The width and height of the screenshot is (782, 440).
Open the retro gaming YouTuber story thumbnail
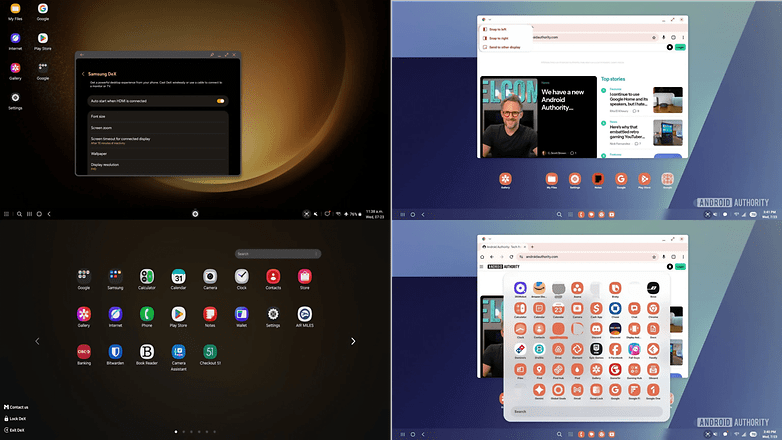668,133
